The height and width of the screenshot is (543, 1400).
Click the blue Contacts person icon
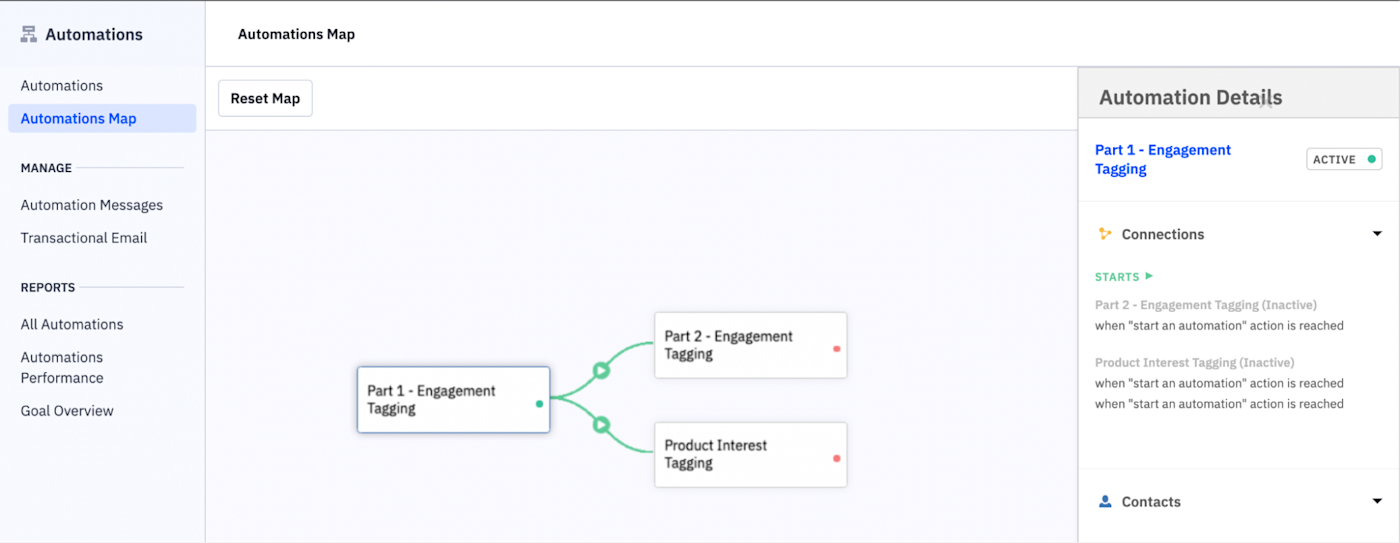coord(1105,502)
